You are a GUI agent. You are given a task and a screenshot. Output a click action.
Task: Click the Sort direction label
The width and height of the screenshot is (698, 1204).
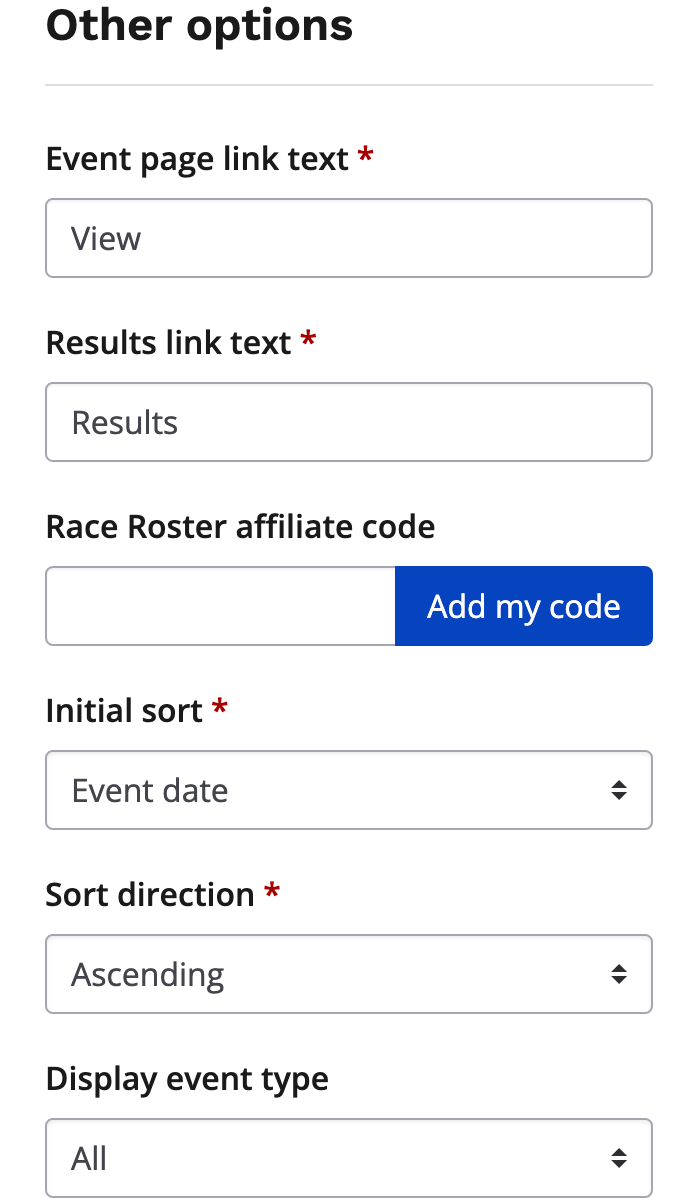(x=150, y=895)
